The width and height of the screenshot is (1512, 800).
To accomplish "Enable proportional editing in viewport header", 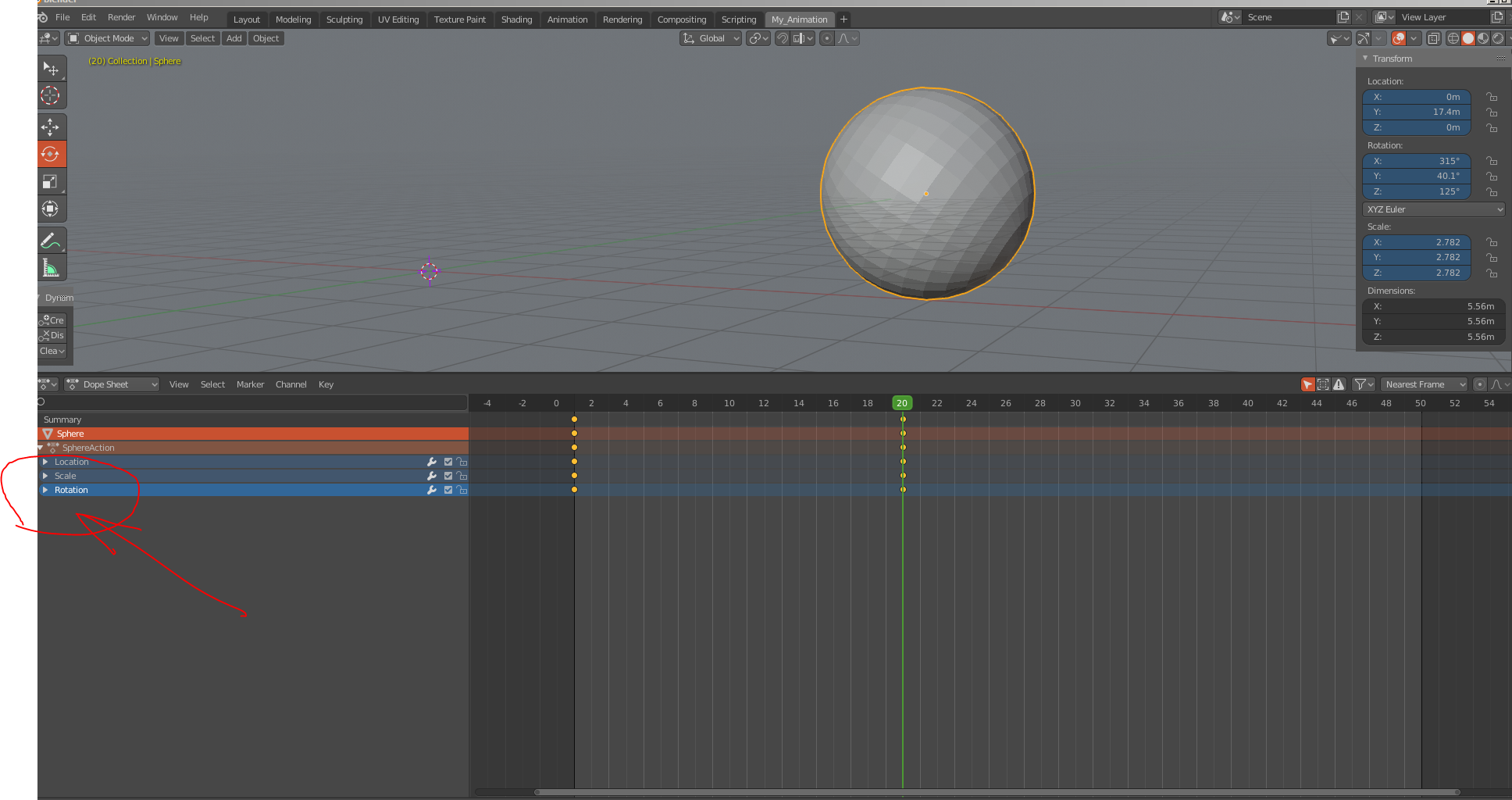I will click(827, 38).
